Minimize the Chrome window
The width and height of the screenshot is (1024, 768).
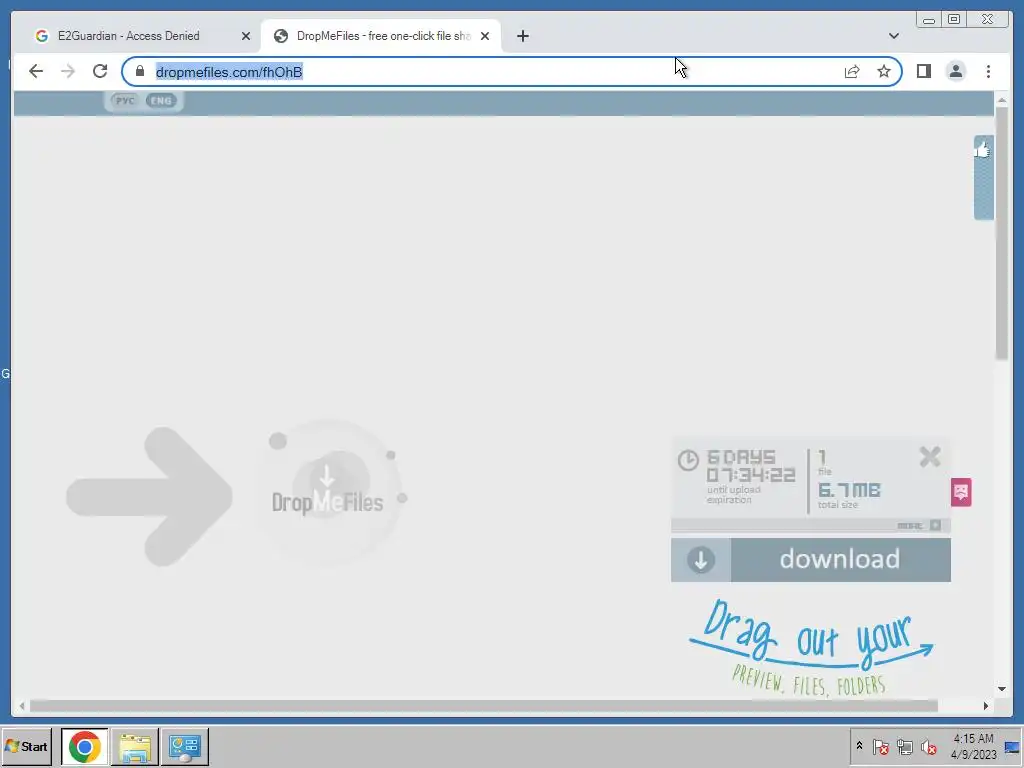coord(929,20)
